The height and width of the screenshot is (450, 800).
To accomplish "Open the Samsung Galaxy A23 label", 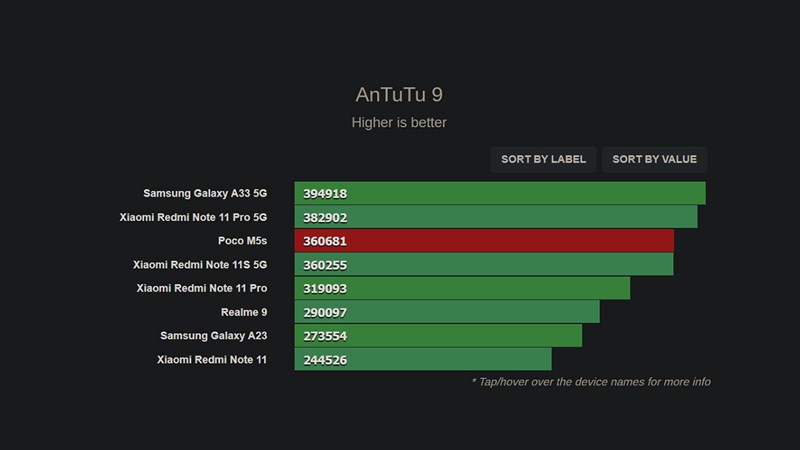I will pos(214,336).
